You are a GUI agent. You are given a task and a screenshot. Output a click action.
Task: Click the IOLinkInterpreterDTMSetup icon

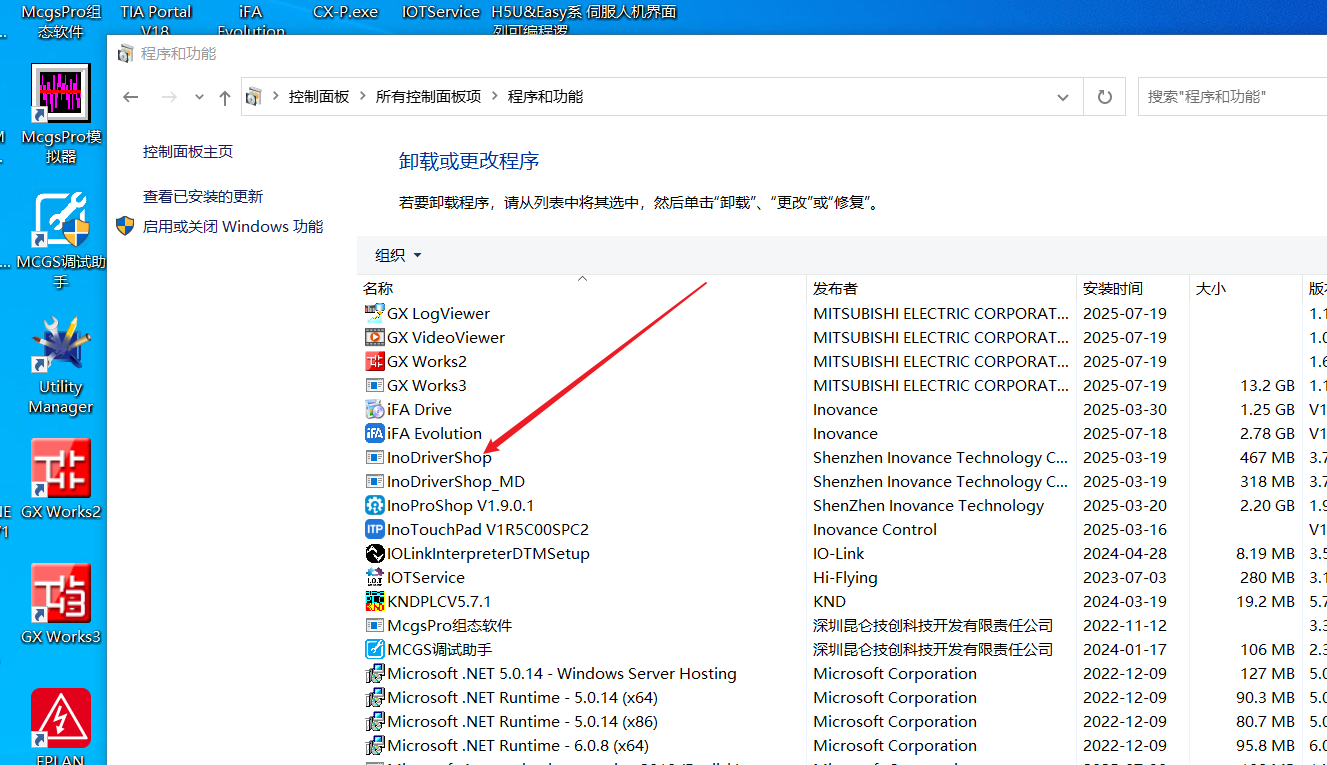coord(375,554)
